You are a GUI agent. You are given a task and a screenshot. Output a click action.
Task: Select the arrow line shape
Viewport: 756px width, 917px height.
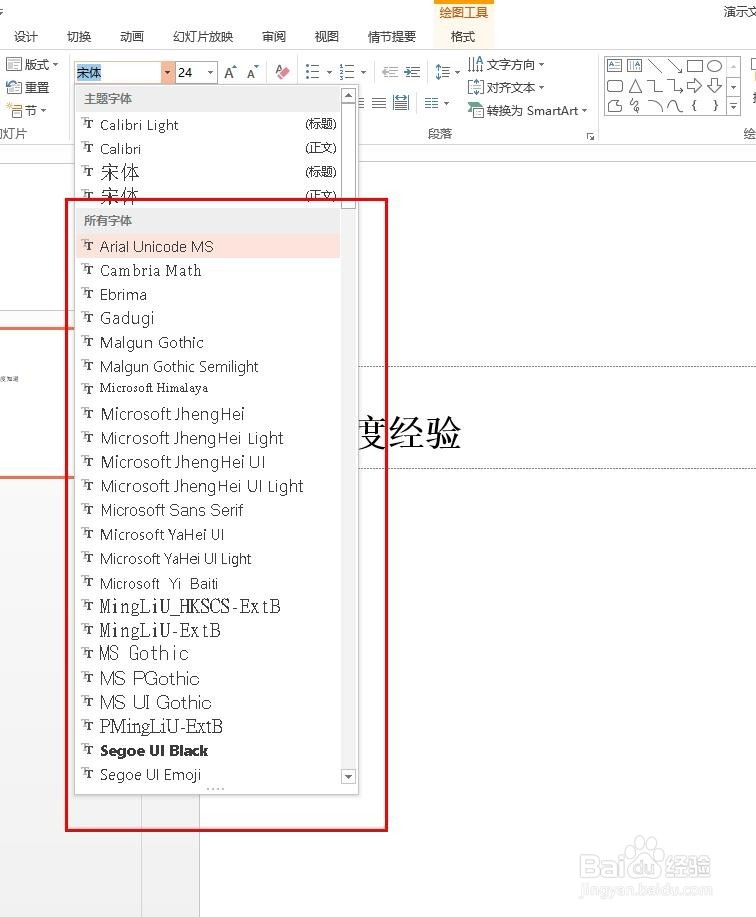tap(675, 66)
